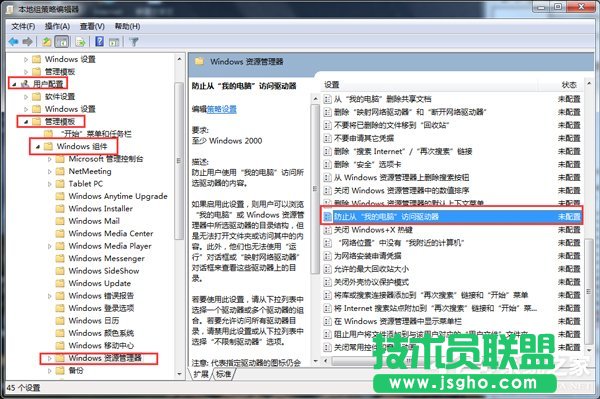Click the folder icon of Windows Mail
600x399 pixels.
pyautogui.click(x=60, y=221)
